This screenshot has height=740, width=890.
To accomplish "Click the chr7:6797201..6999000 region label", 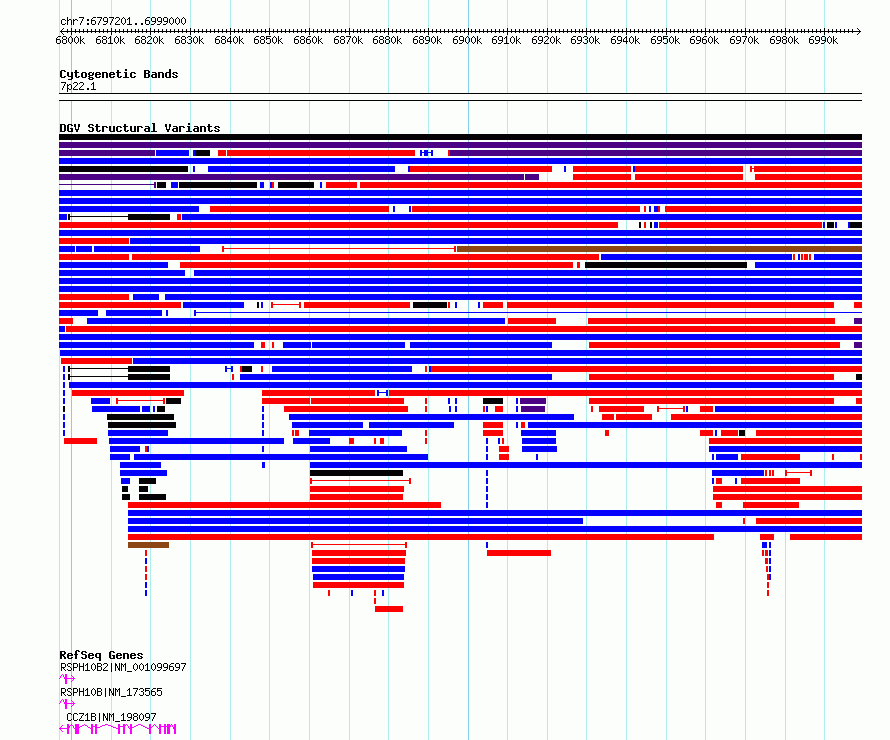I will [123, 21].
